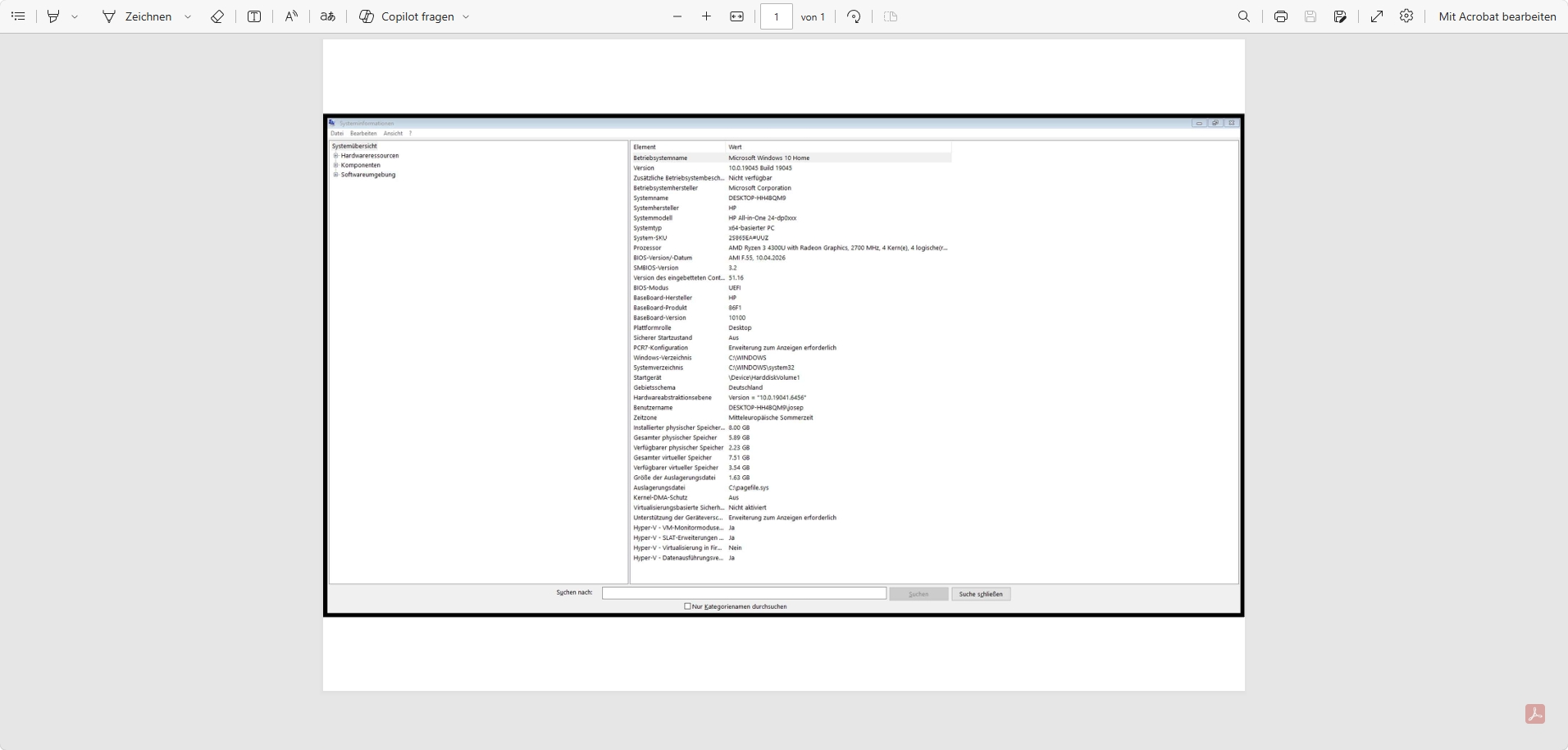Open the ? help menu in Systeminformationen
Image resolution: width=1568 pixels, height=750 pixels.
[x=410, y=133]
